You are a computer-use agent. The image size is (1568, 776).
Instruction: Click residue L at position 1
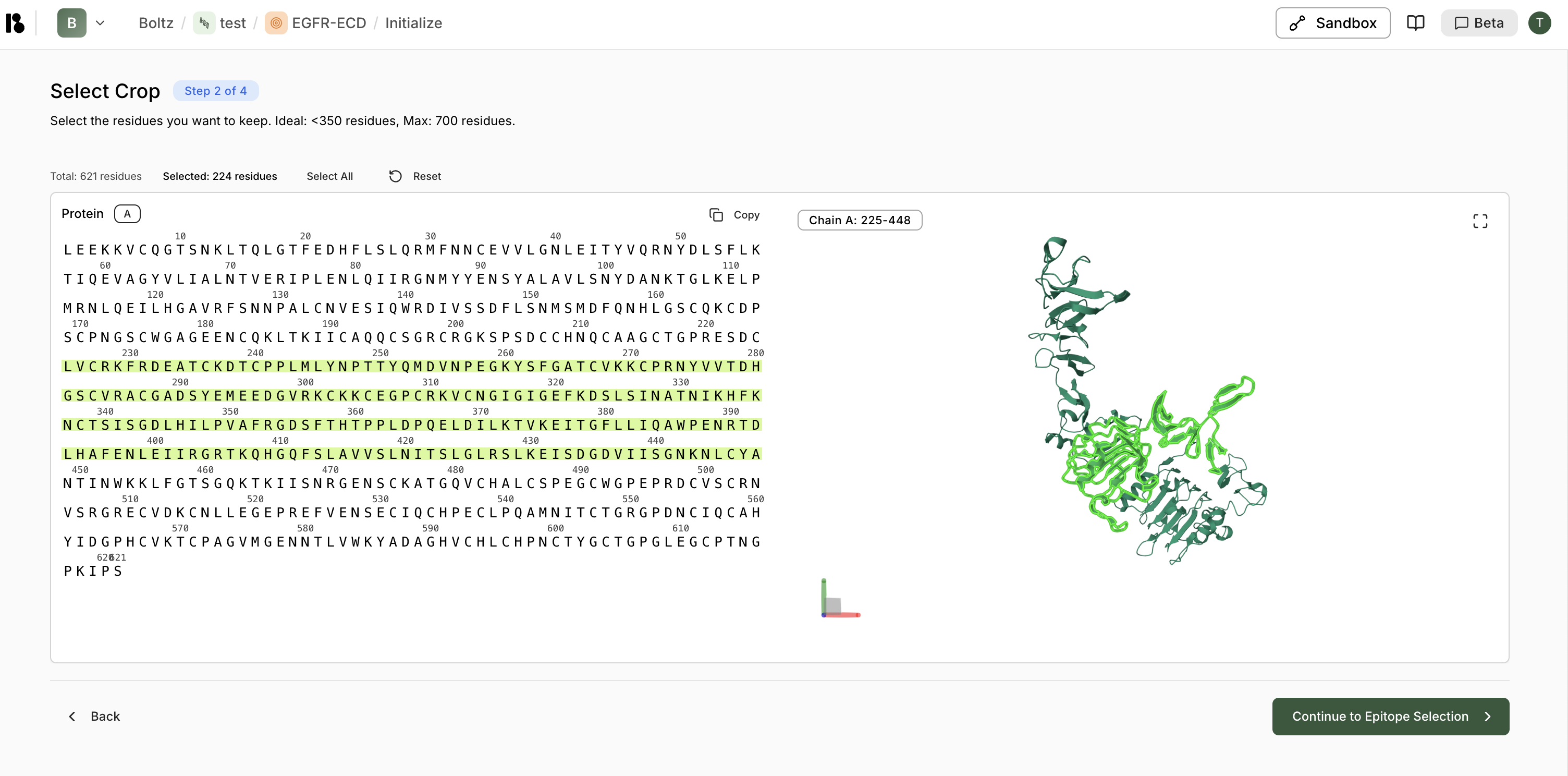click(68, 250)
